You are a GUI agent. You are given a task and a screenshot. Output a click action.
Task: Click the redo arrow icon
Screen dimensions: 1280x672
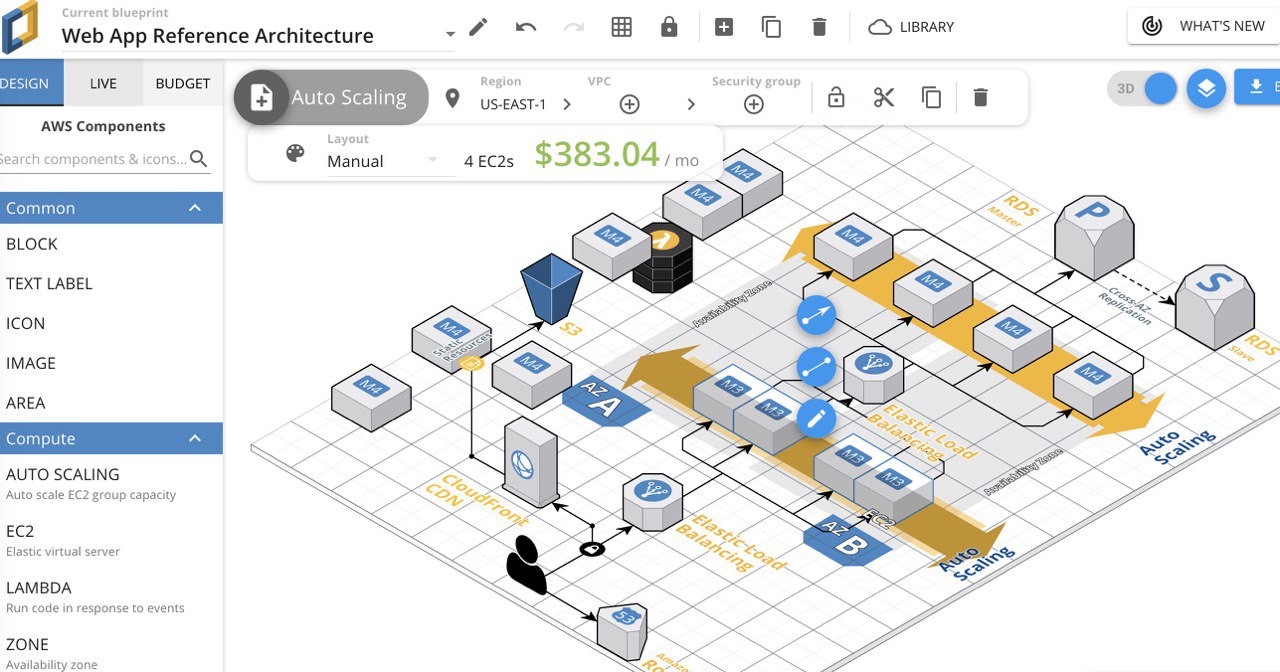pyautogui.click(x=574, y=27)
